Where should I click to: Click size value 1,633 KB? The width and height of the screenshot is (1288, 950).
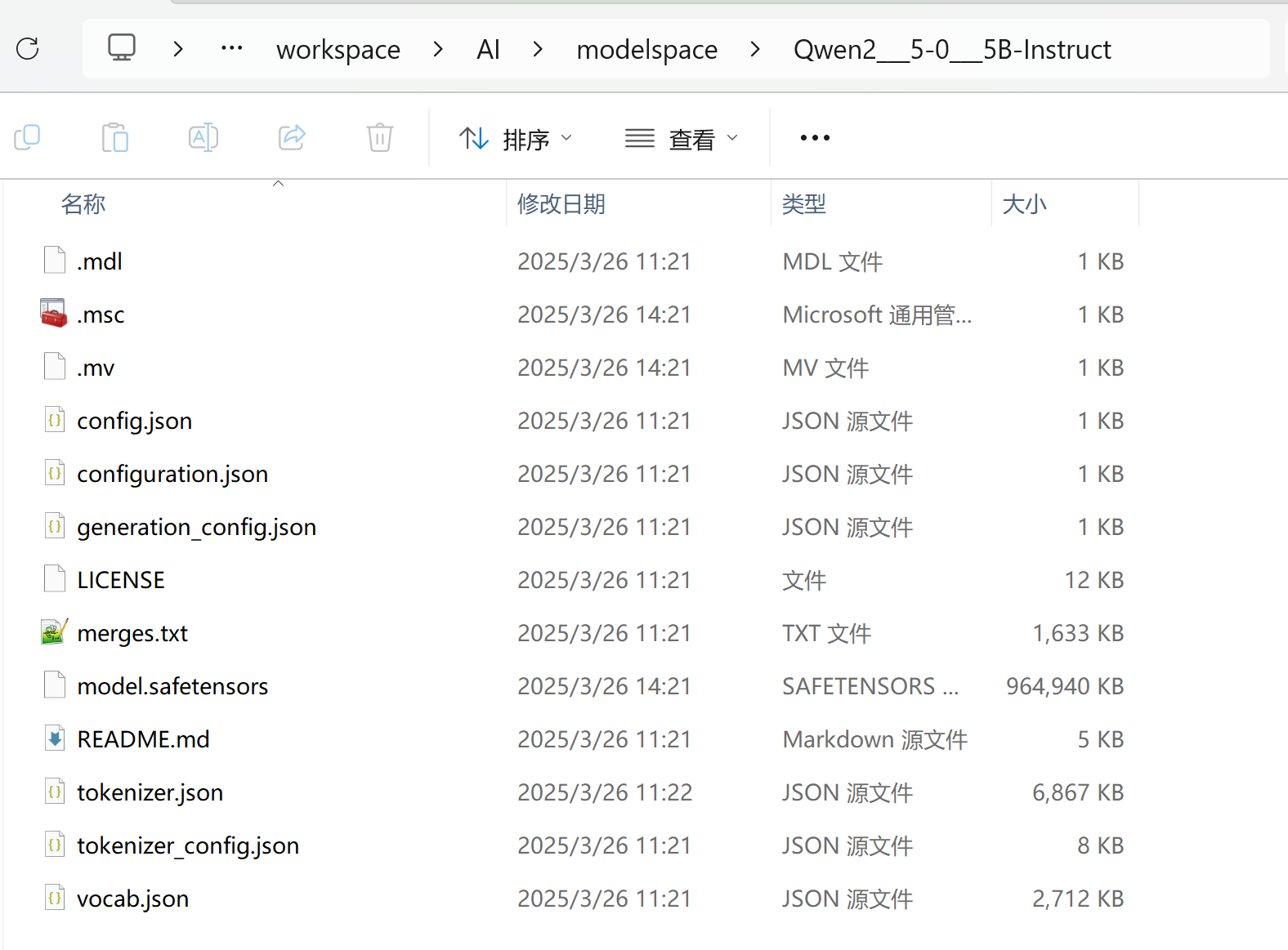tap(1078, 633)
